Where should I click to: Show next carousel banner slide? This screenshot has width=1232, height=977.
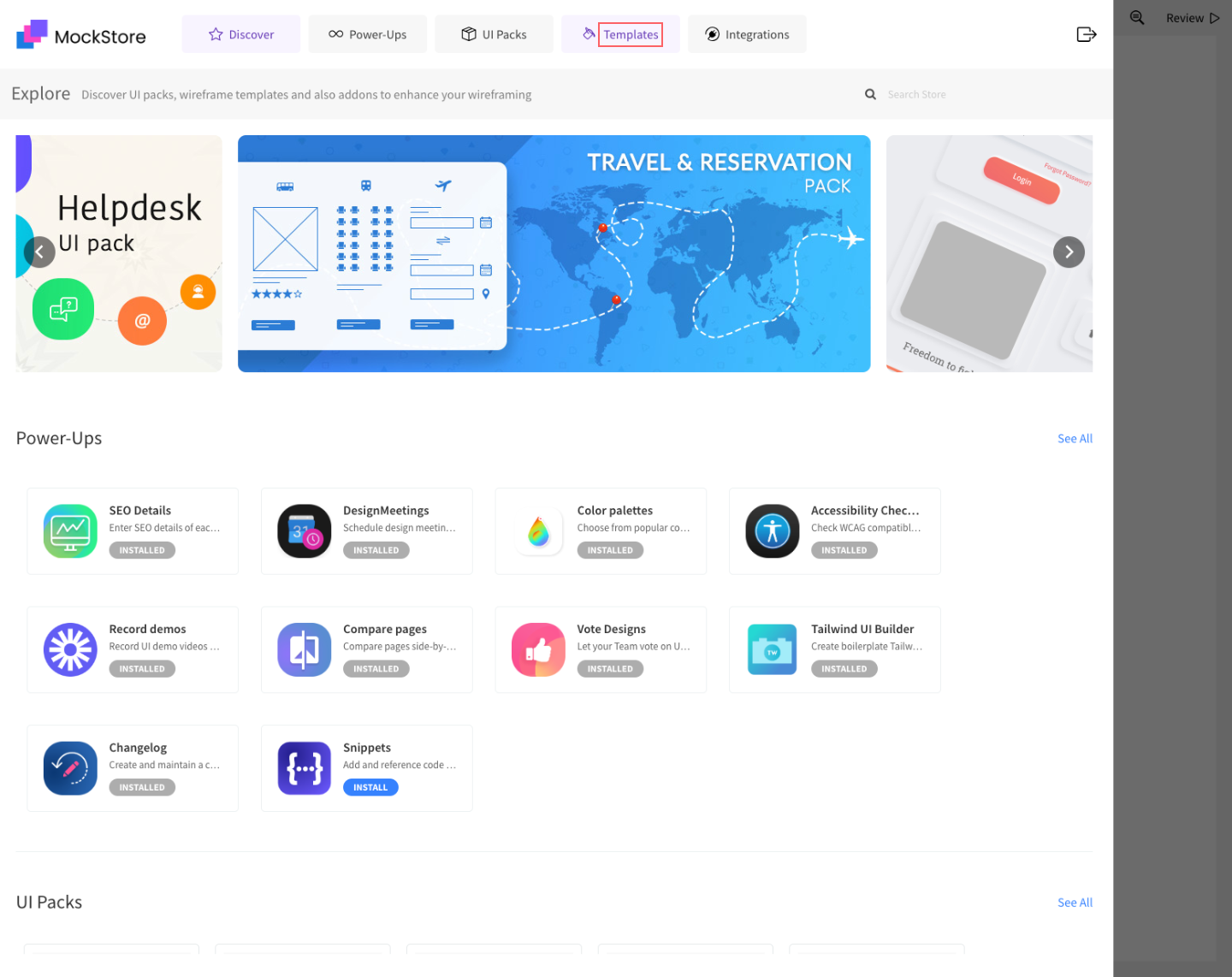[1069, 252]
